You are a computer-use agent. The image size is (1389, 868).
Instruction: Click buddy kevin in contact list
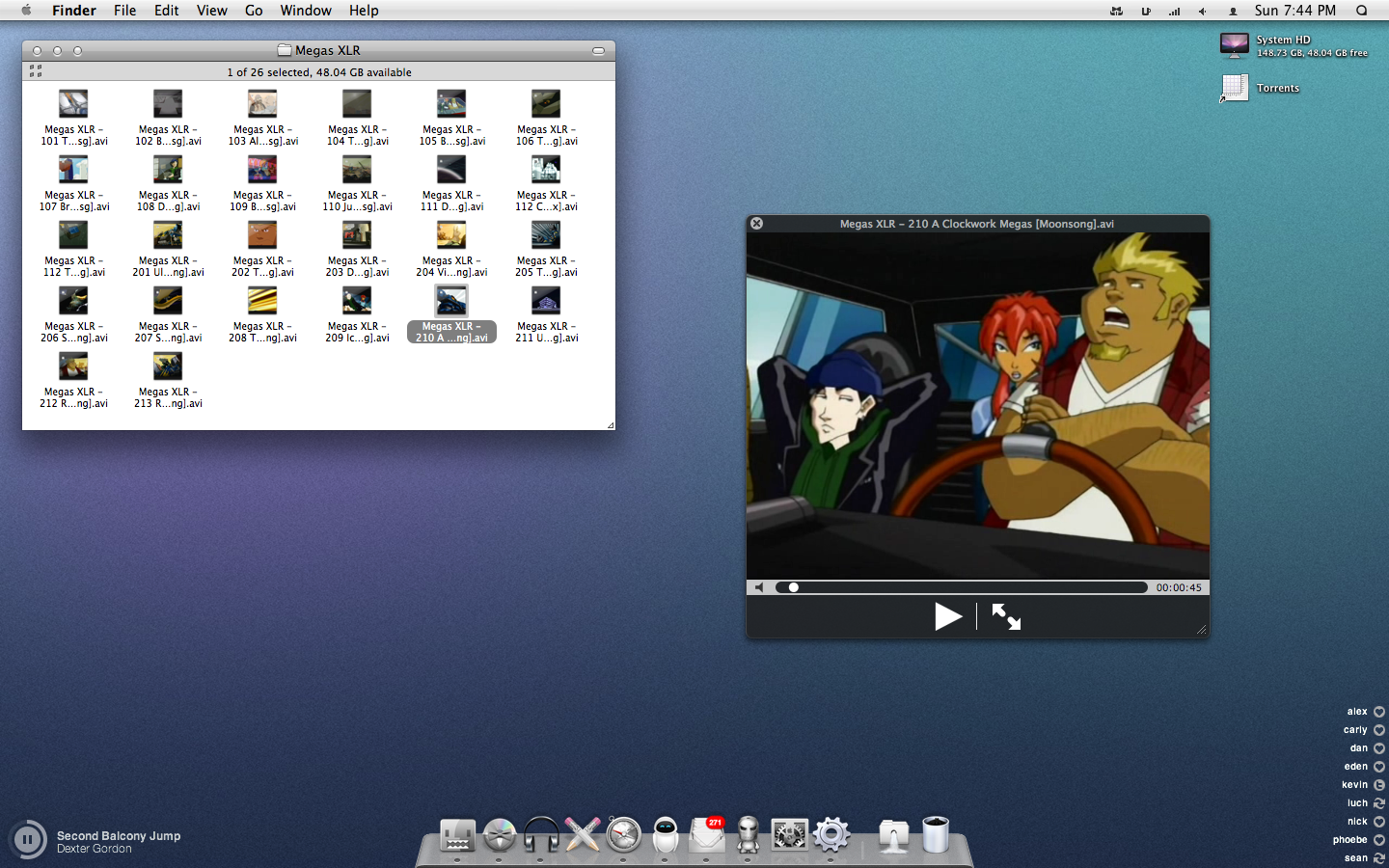(x=1363, y=785)
